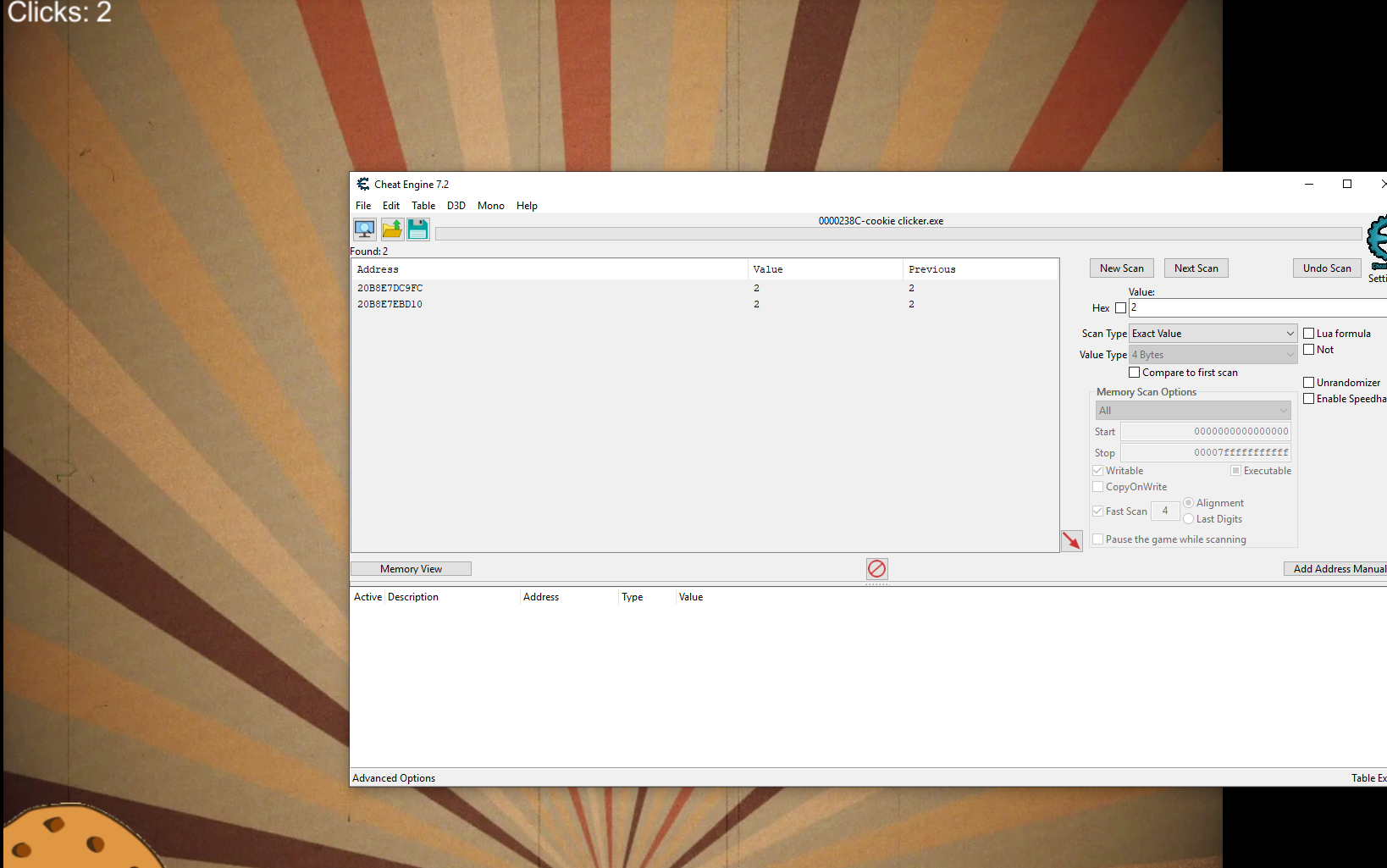The image size is (1387, 868).
Task: Click the Cheat Engine logo in title bar
Action: click(x=362, y=184)
